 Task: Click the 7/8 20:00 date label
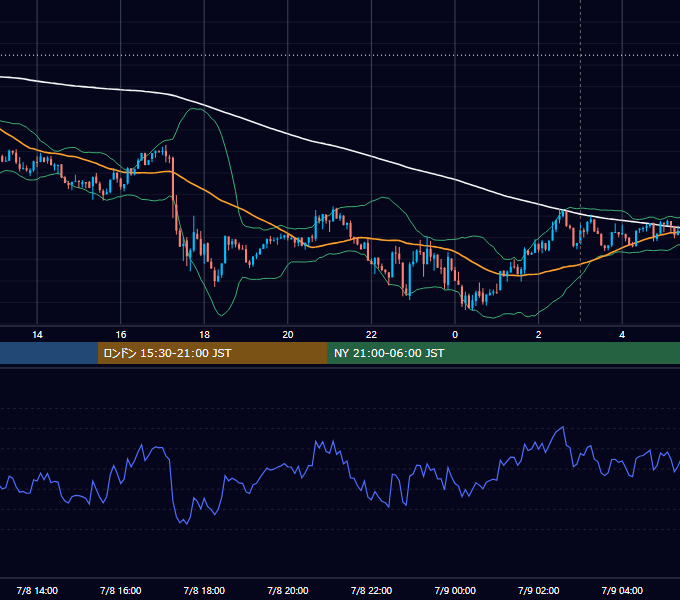[x=288, y=590]
